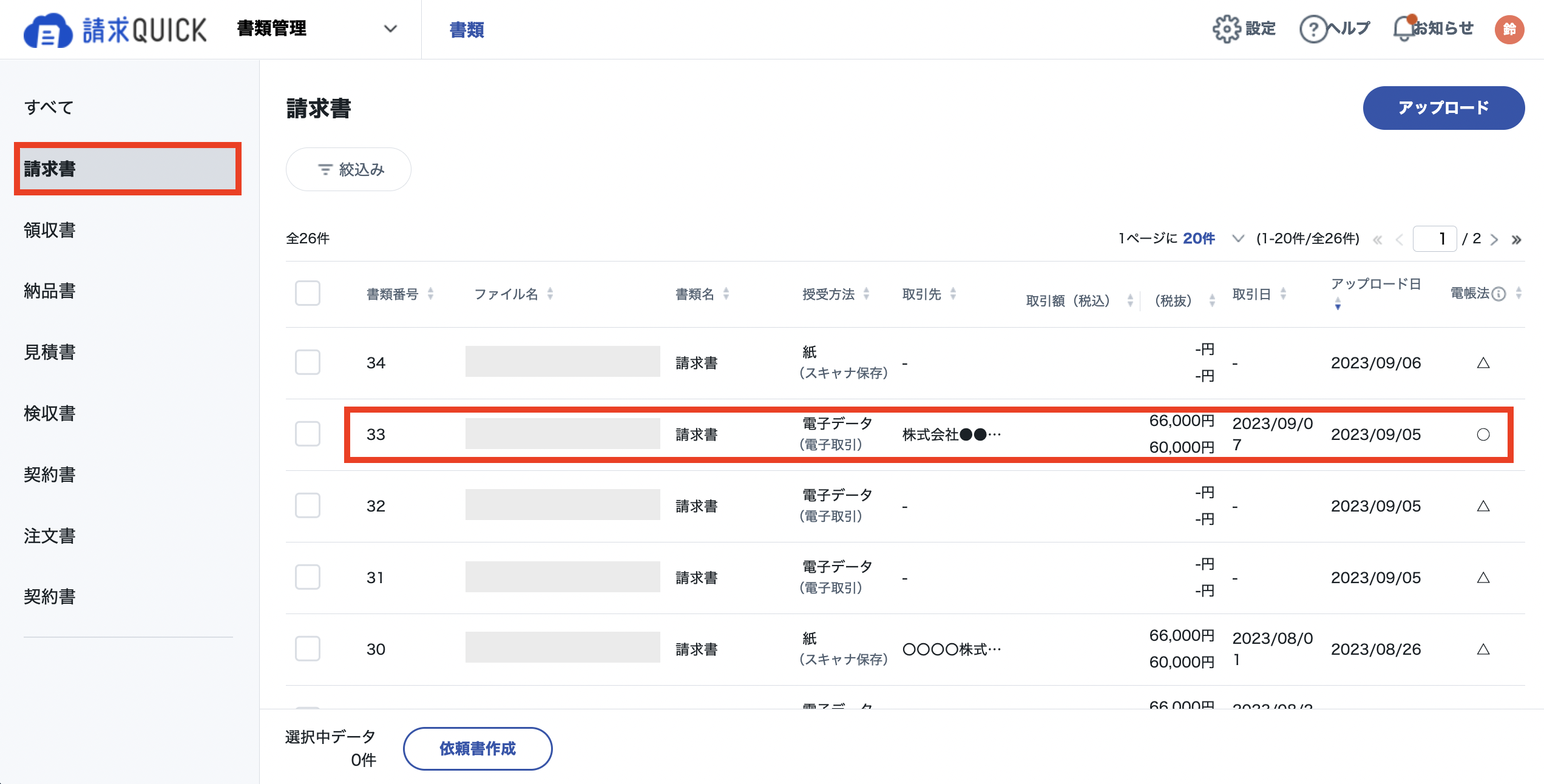Open the help question mark icon
1544x784 pixels.
[1313, 29]
